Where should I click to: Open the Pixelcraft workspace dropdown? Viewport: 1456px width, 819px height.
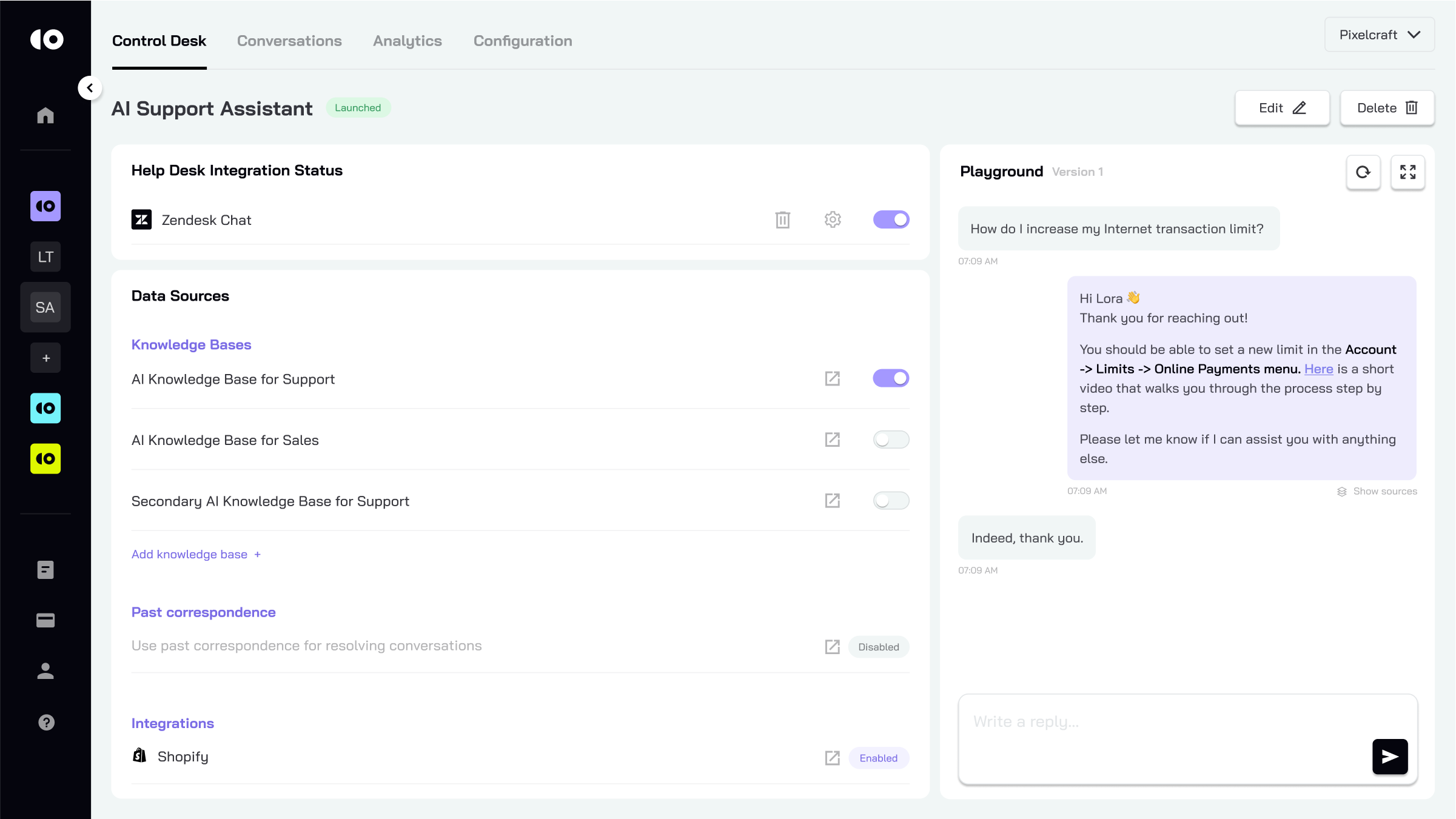coord(1379,35)
